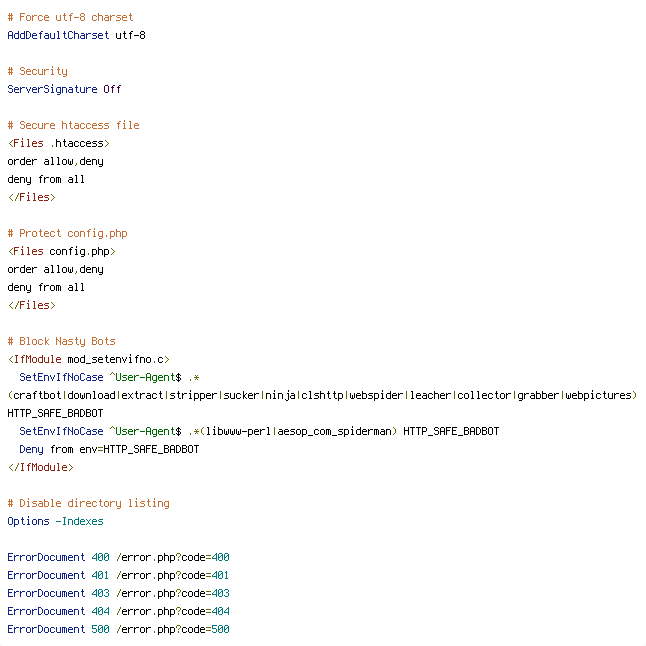
Task: Click the ErrorDocument 403 line
Action: pos(118,594)
